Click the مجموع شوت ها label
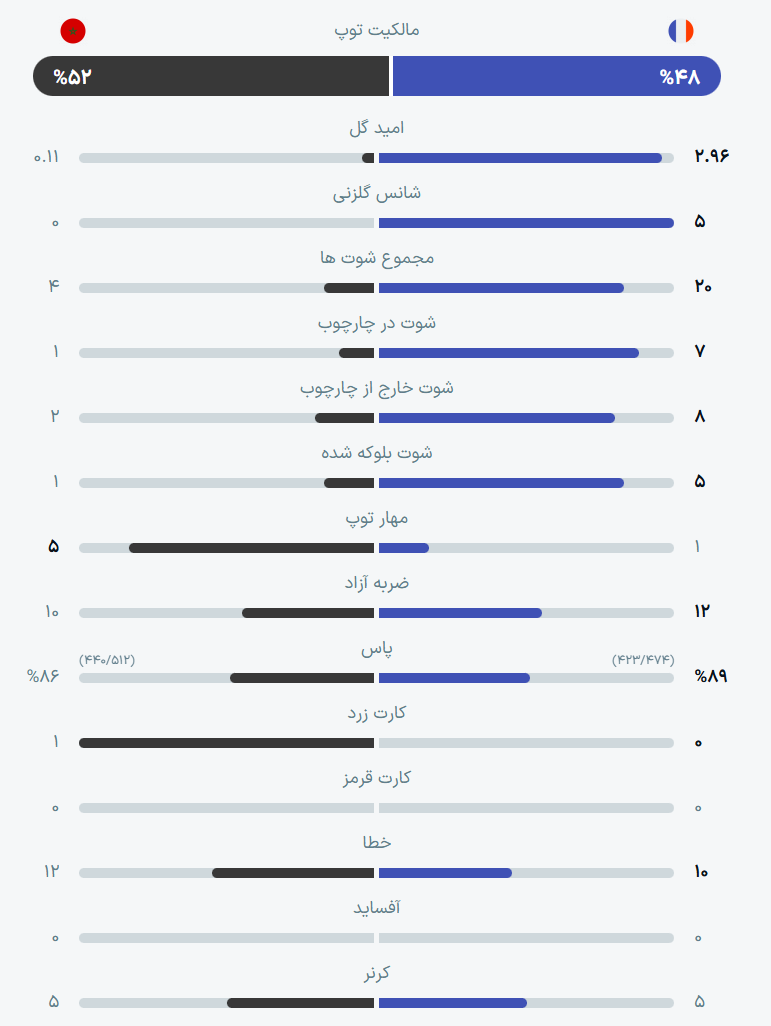Image resolution: width=771 pixels, height=1026 pixels. [x=377, y=258]
